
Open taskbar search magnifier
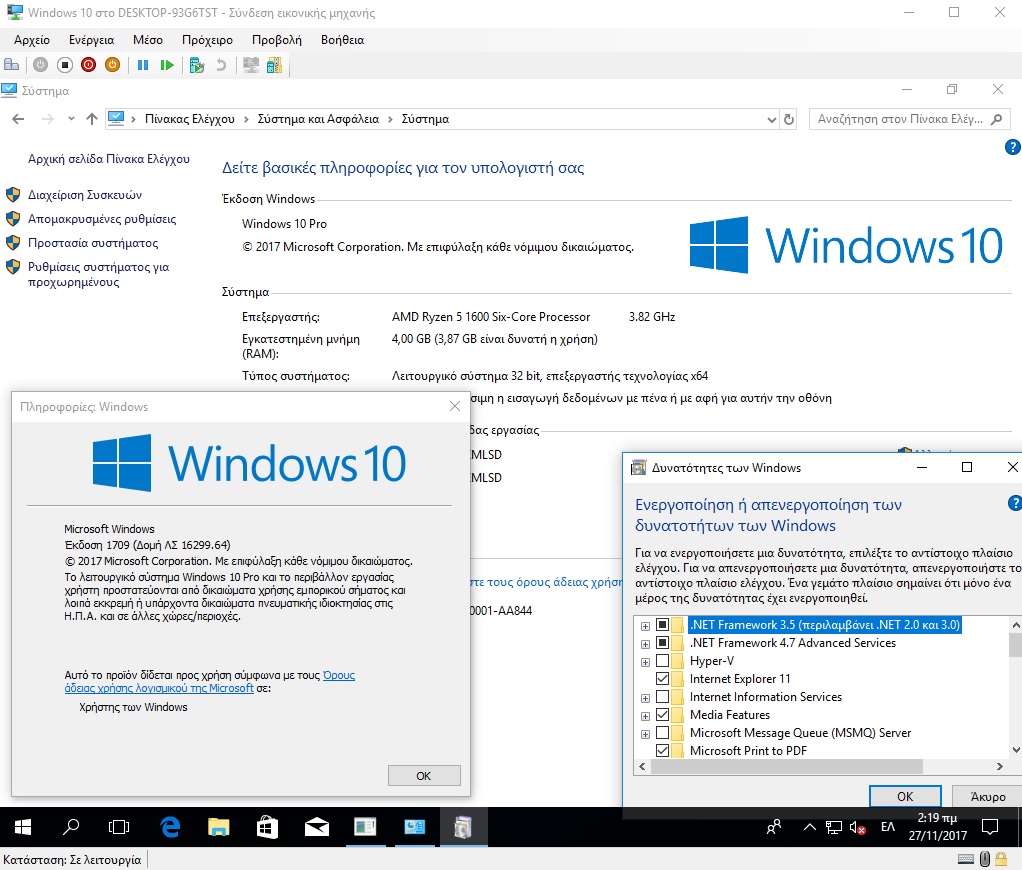(70, 827)
